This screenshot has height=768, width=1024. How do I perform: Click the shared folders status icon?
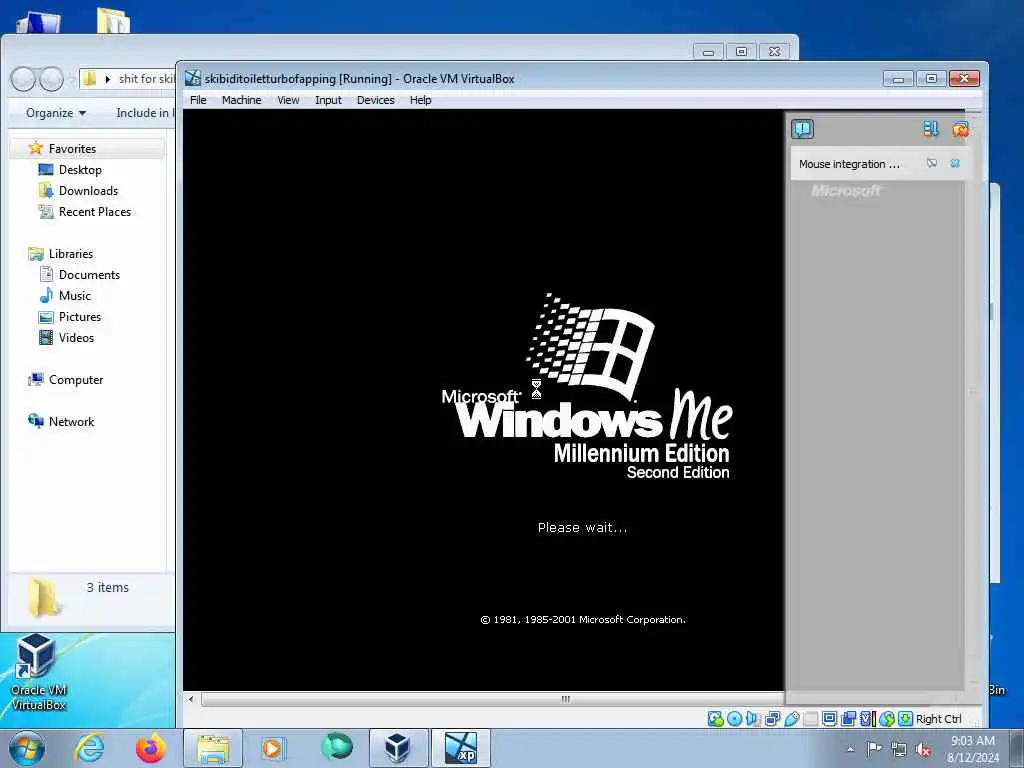(810, 719)
